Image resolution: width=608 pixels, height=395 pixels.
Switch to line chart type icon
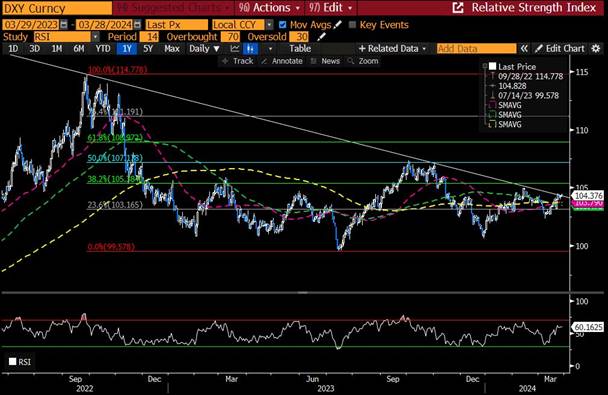pos(235,48)
